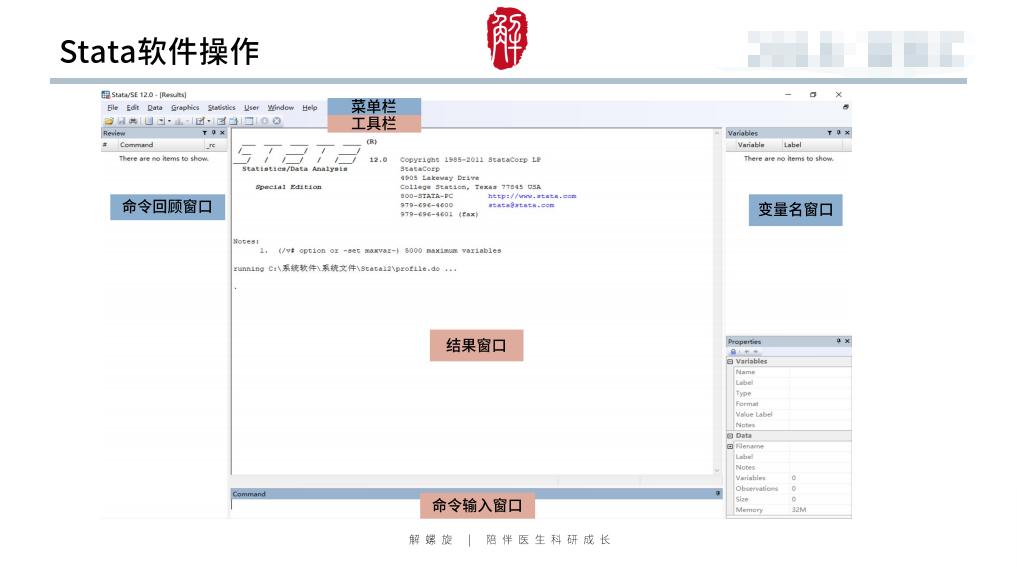This screenshot has height=567, width=1017.
Task: Open the Data Editor (Browse) icon
Action: coord(233,121)
